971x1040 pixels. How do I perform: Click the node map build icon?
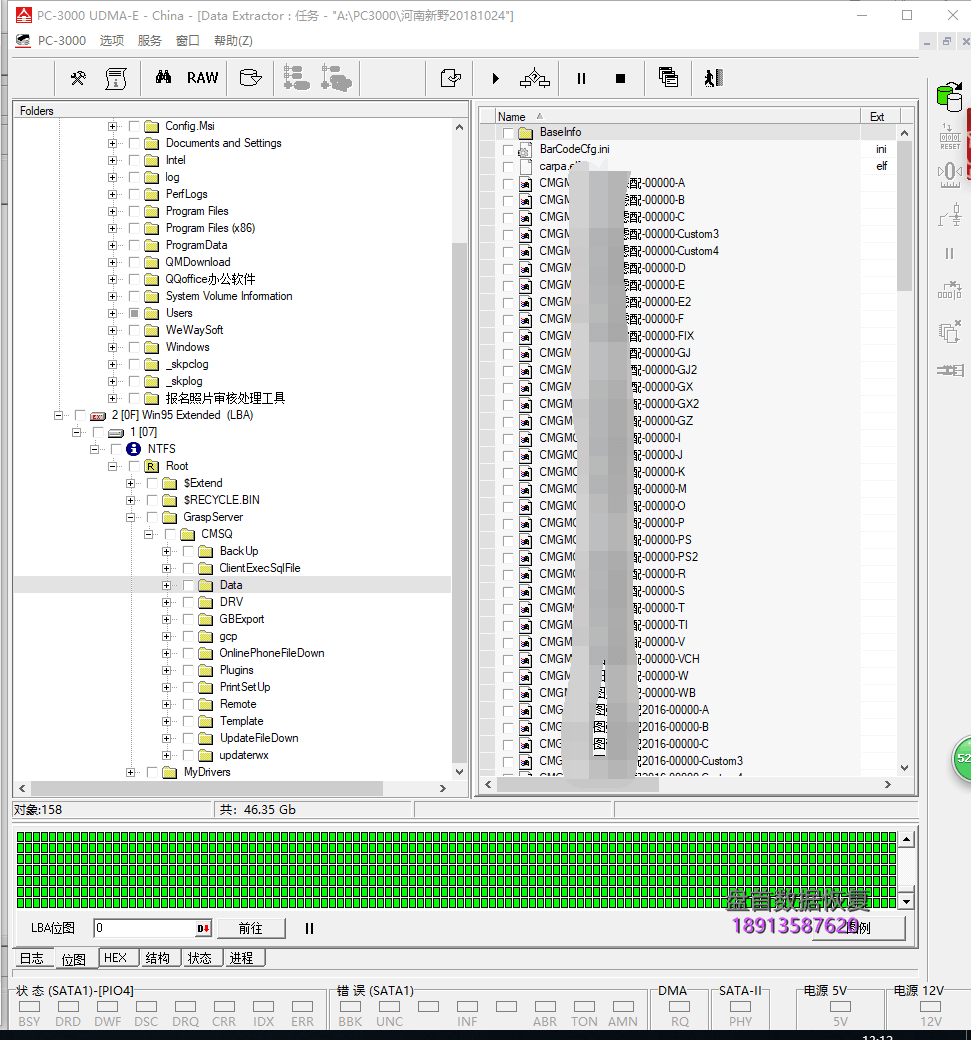(x=535, y=78)
